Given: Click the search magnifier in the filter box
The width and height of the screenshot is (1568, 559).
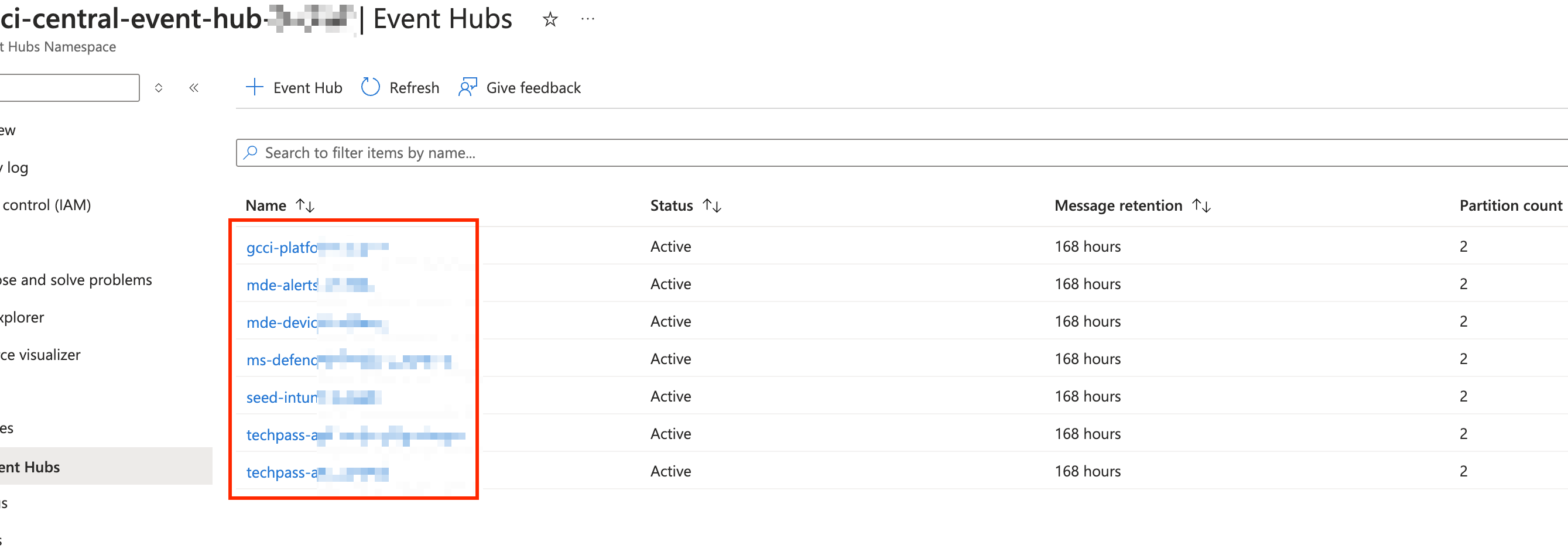Looking at the screenshot, I should click(x=251, y=153).
